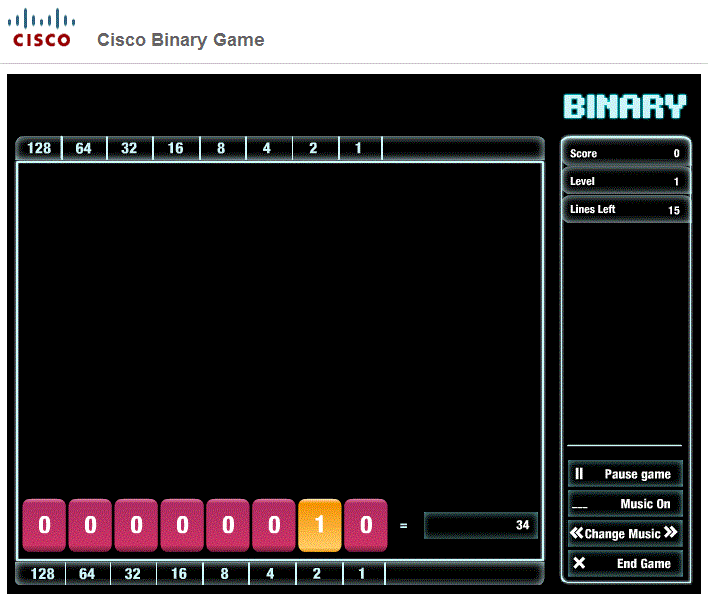Click the top header 16 label
Screen dimensions: 708x599
(175, 148)
